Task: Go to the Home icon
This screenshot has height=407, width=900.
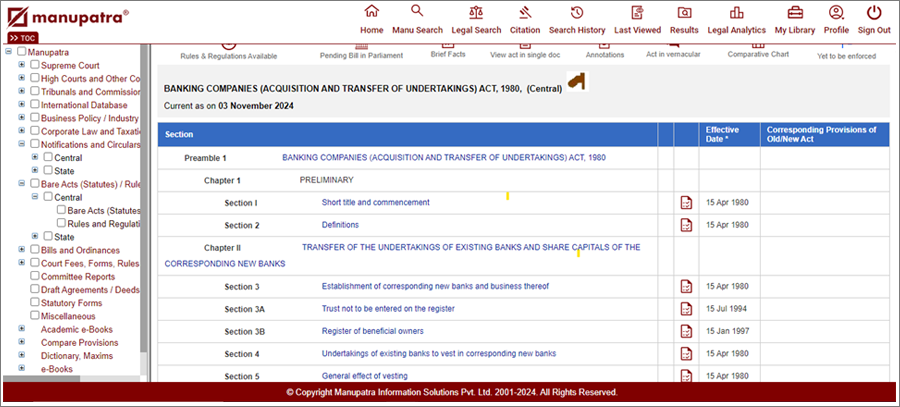Action: coord(371,11)
